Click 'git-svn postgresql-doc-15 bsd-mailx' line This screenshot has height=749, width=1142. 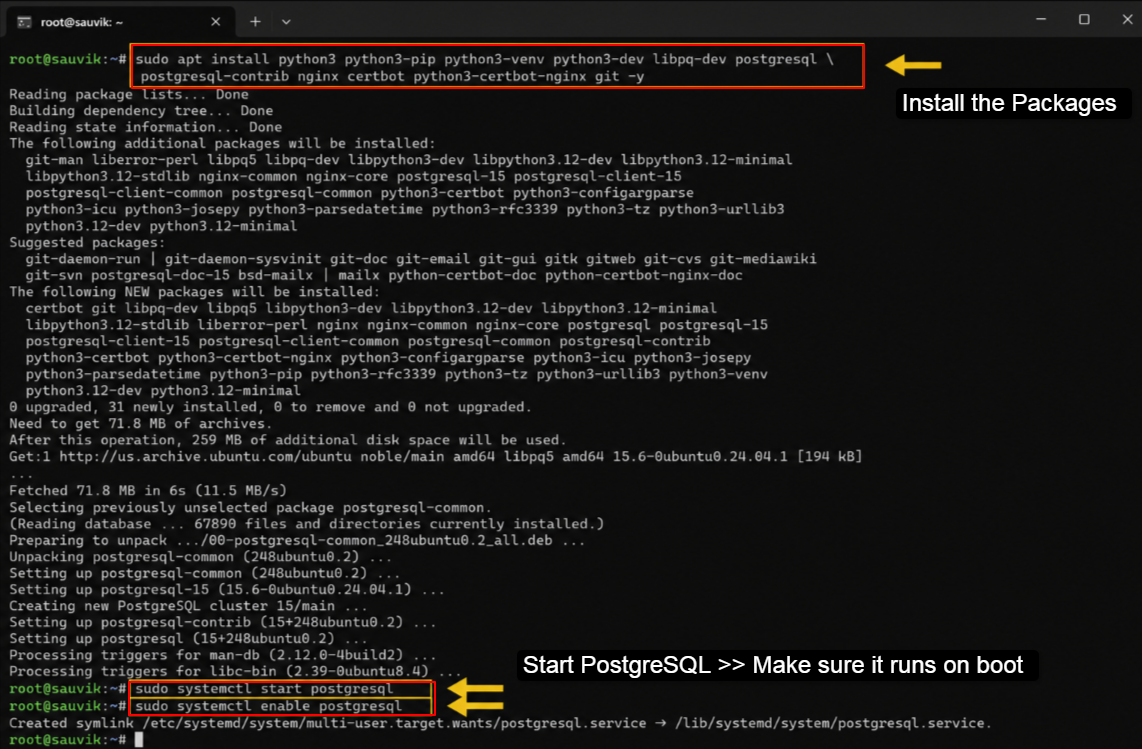[x=384, y=275]
